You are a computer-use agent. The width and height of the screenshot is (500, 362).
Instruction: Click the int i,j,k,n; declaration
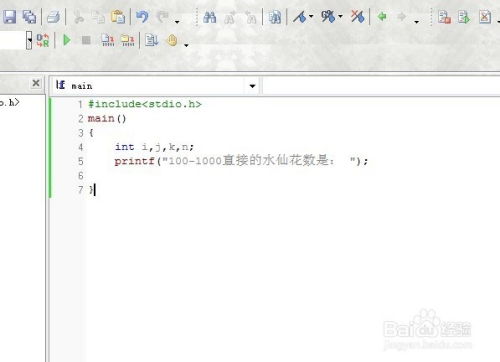pos(154,147)
